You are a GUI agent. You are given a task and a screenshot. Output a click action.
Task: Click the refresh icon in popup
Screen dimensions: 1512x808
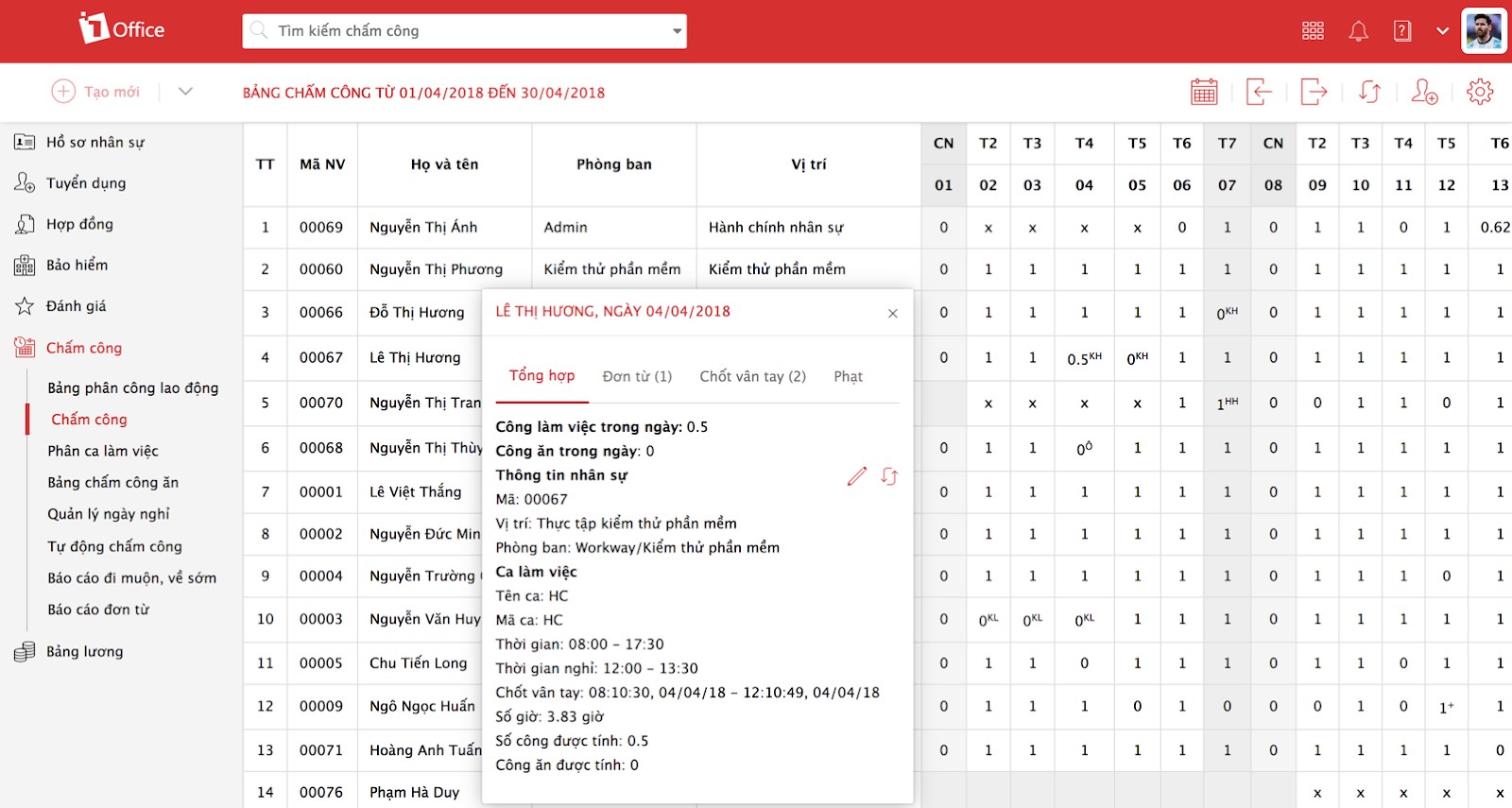(889, 476)
